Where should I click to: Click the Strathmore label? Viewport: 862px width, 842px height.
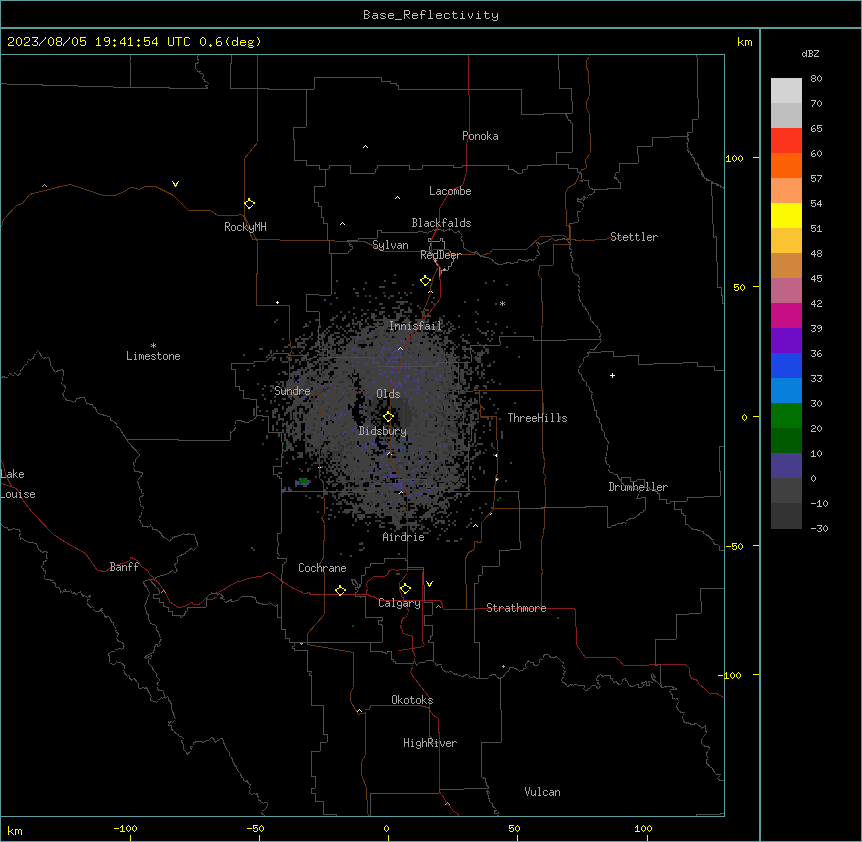516,608
